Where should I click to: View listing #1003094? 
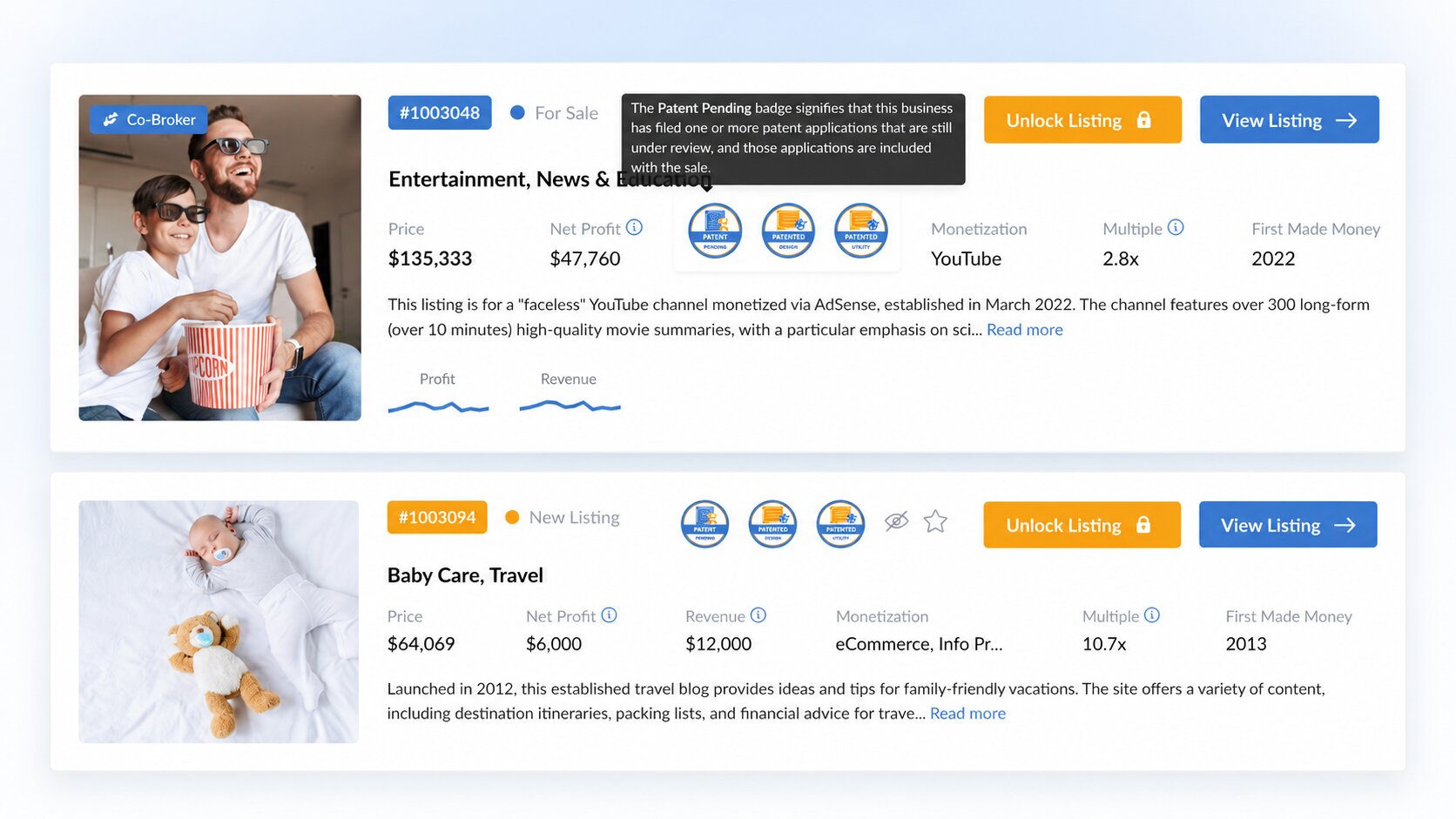[1288, 525]
